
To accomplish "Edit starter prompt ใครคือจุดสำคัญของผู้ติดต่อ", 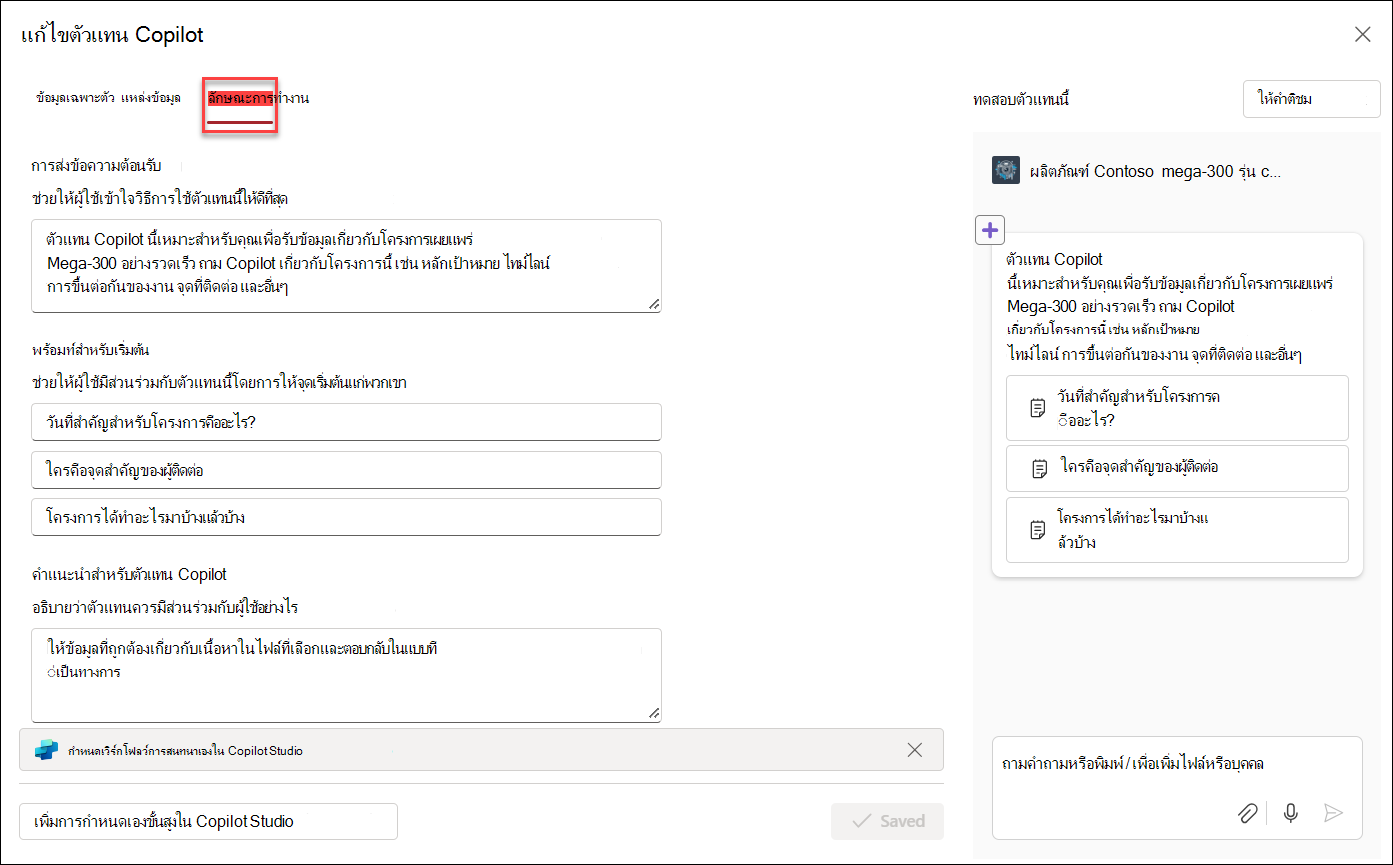I will tap(346, 469).
